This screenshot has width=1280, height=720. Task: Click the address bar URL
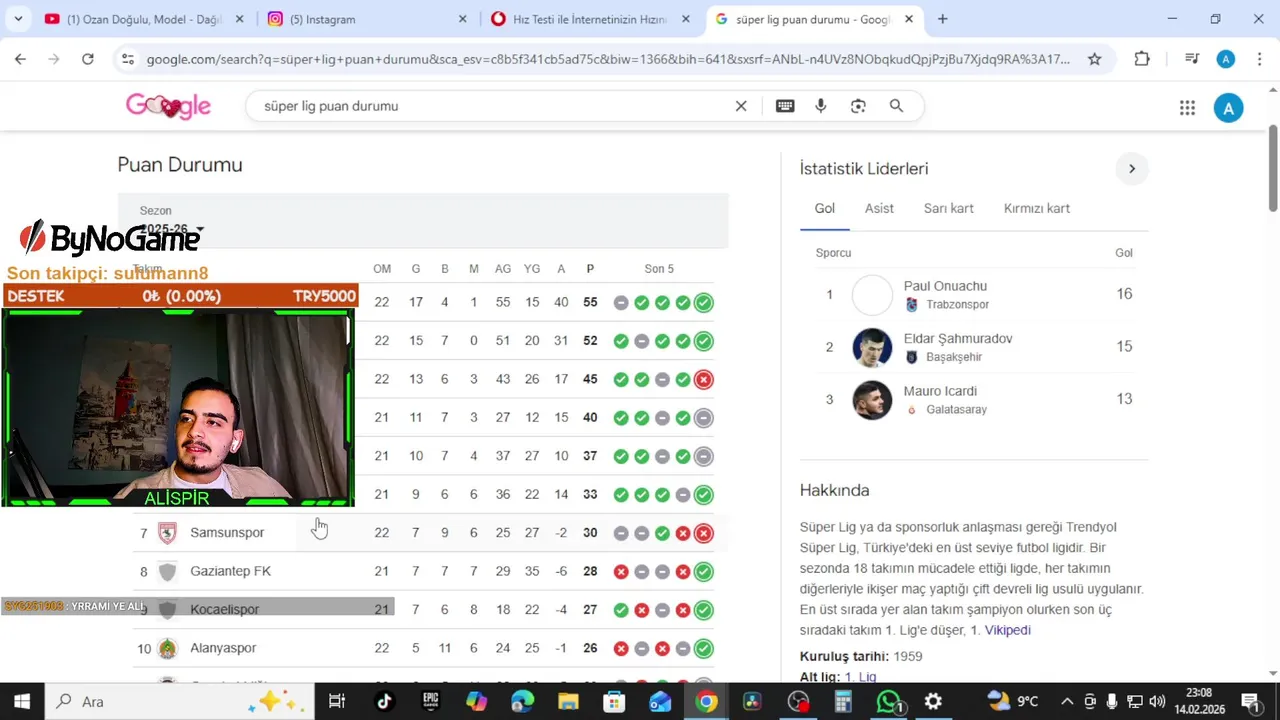[608, 59]
